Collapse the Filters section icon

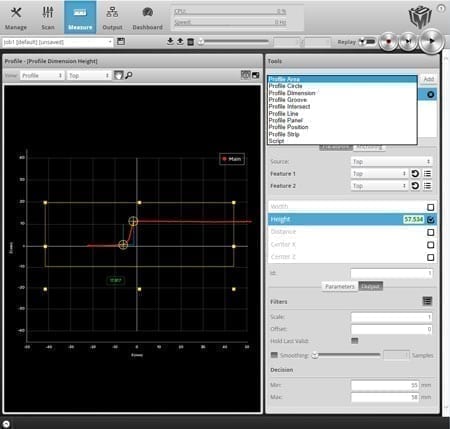point(427,301)
